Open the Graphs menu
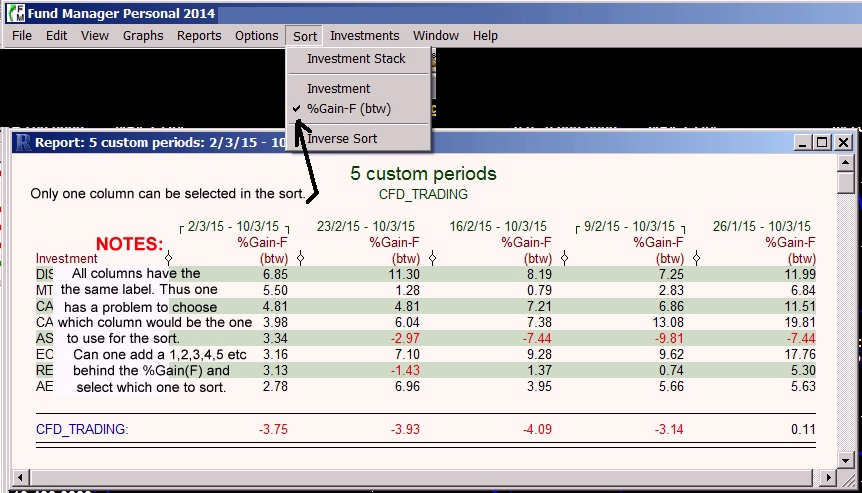This screenshot has width=862, height=493. point(143,36)
